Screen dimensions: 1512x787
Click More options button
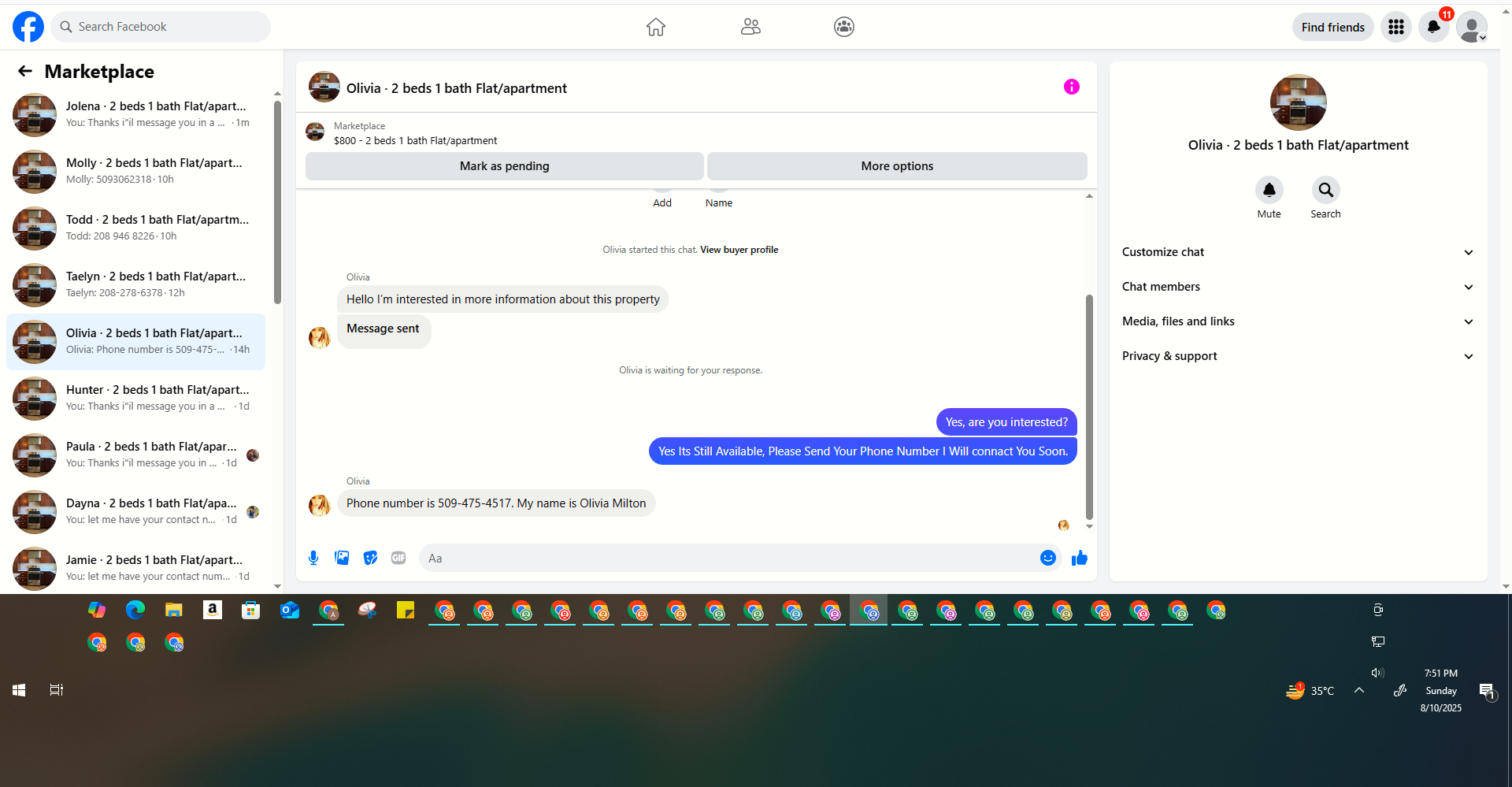pos(897,166)
